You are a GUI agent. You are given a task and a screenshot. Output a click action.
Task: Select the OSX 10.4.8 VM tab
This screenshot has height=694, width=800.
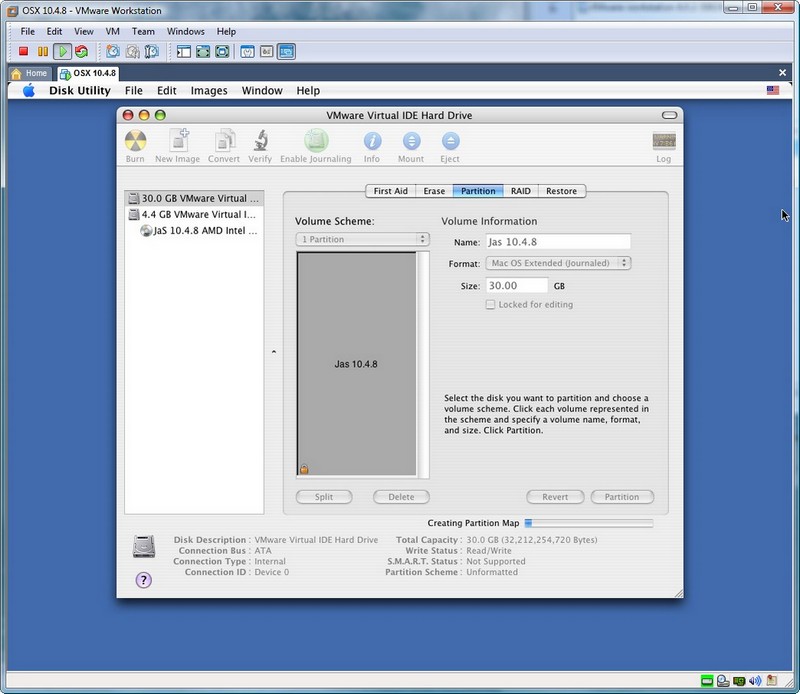(88, 73)
